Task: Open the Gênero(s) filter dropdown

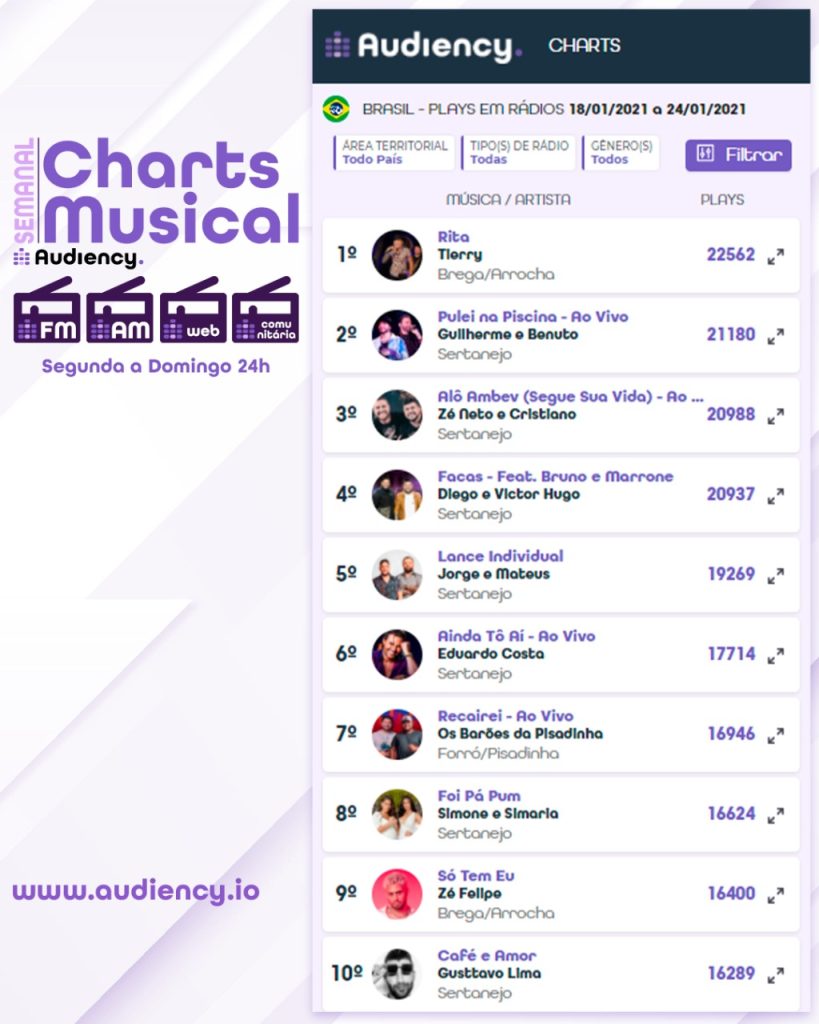Action: coord(620,153)
